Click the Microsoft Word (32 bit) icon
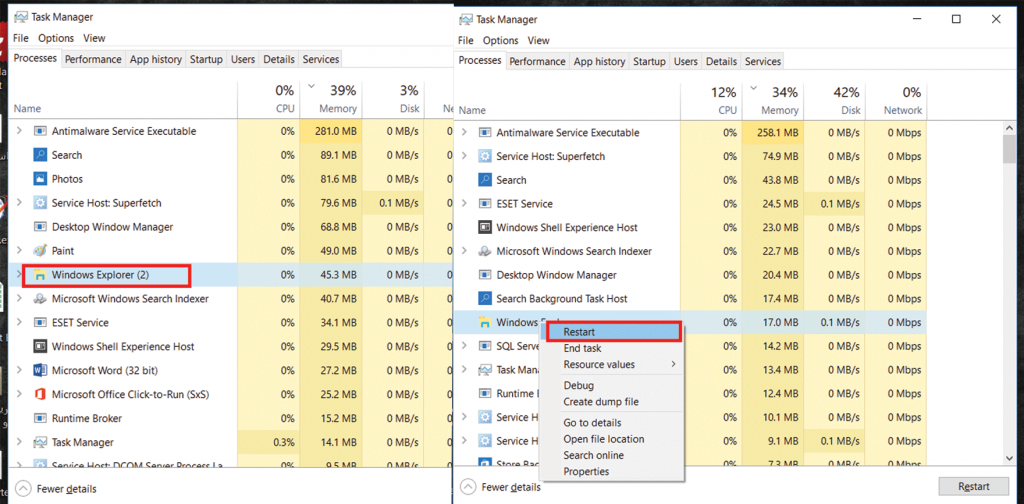The height and width of the screenshot is (504, 1024). pyautogui.click(x=40, y=371)
